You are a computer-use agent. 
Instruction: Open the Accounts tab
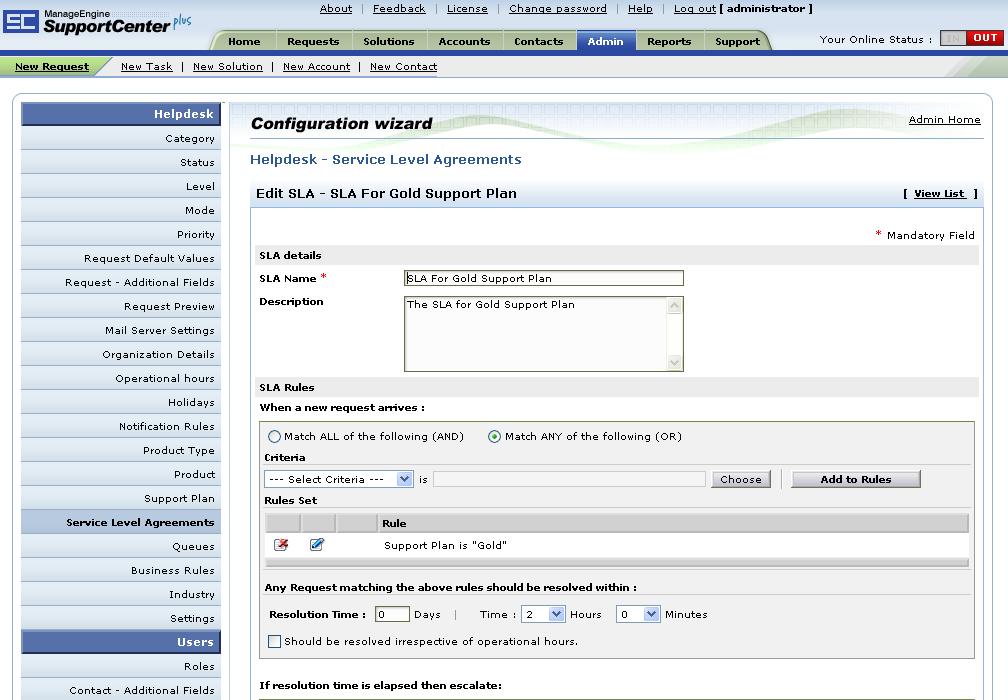point(464,41)
